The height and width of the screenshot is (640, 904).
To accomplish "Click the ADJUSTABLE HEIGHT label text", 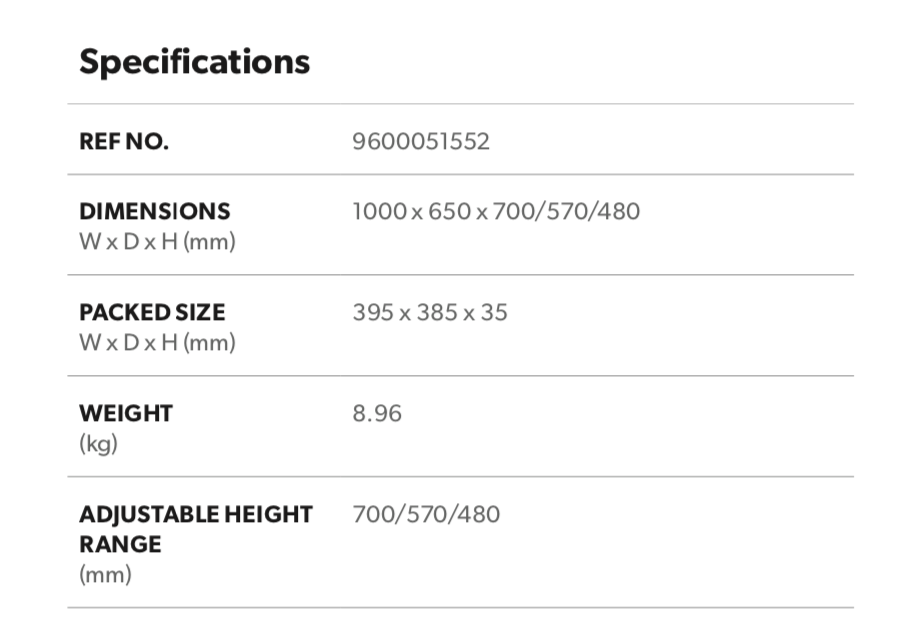I will coord(196,514).
